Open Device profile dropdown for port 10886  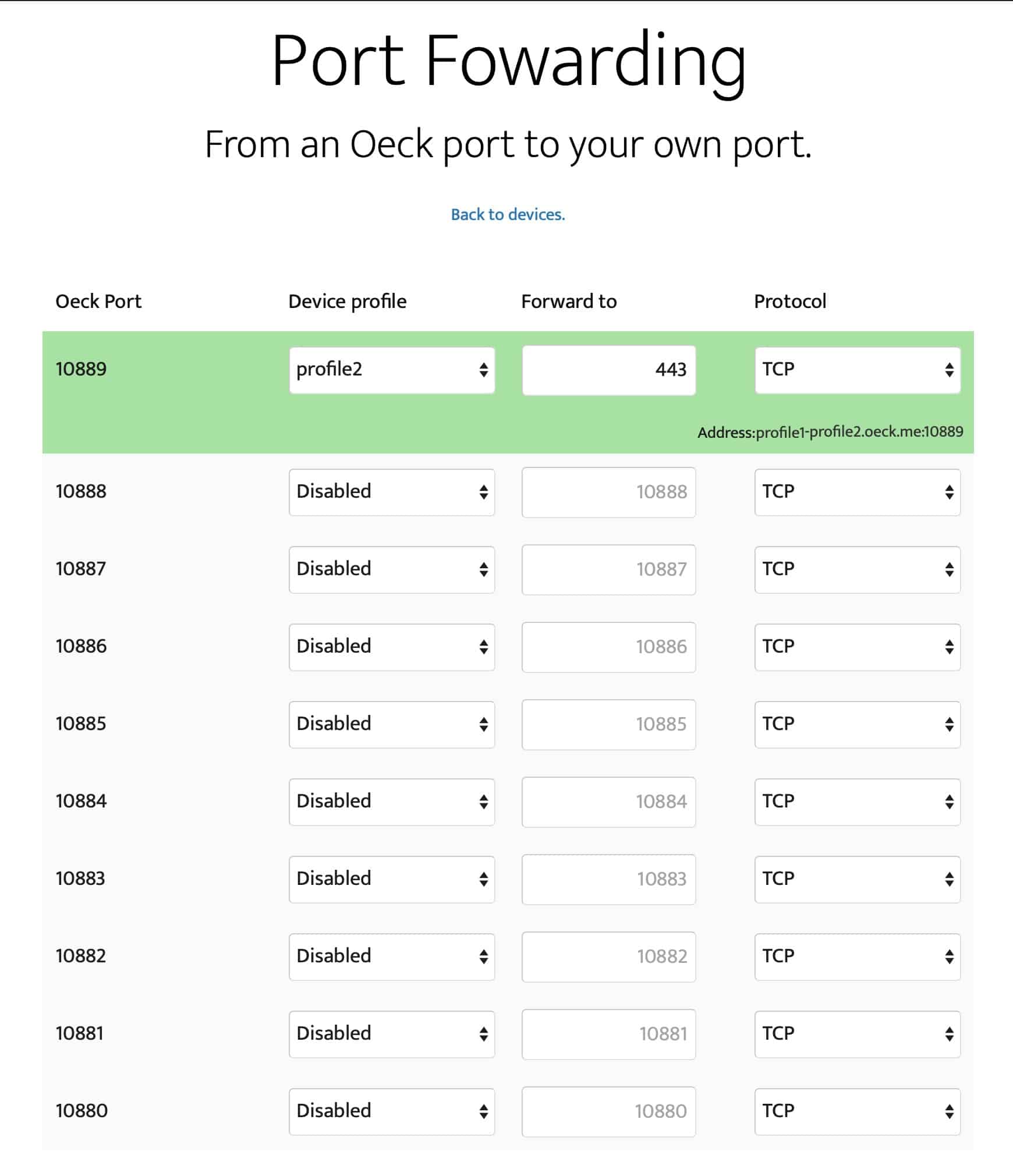[x=392, y=647]
